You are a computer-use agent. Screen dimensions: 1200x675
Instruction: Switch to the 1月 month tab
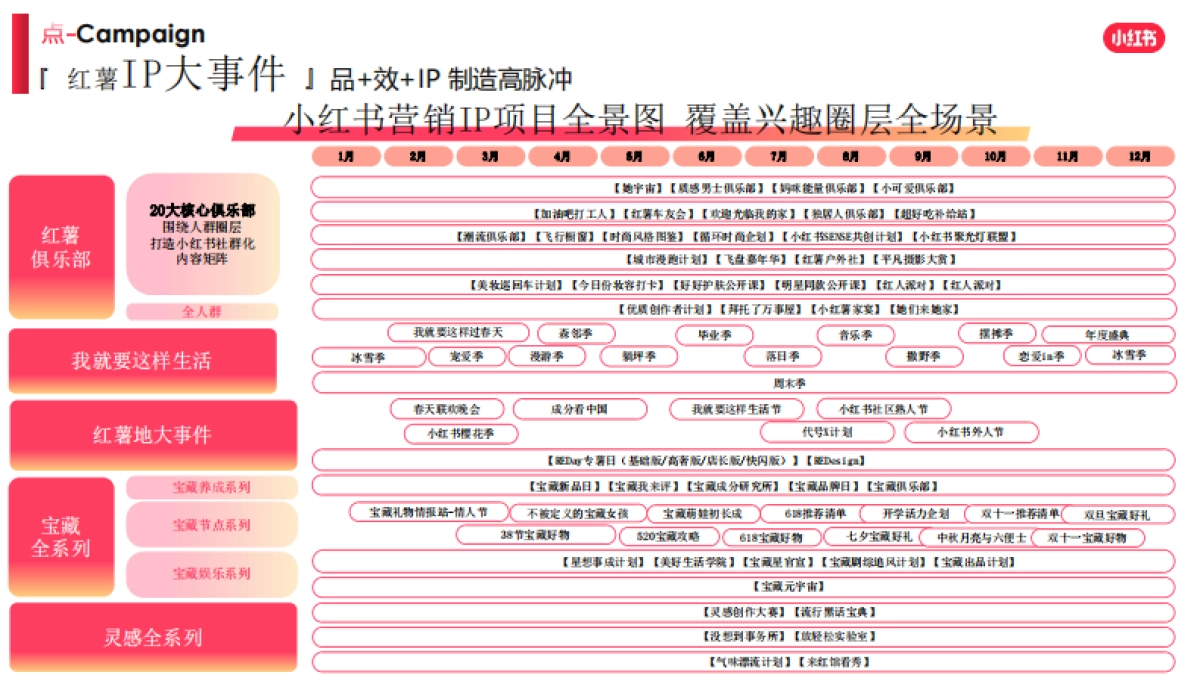(x=344, y=157)
